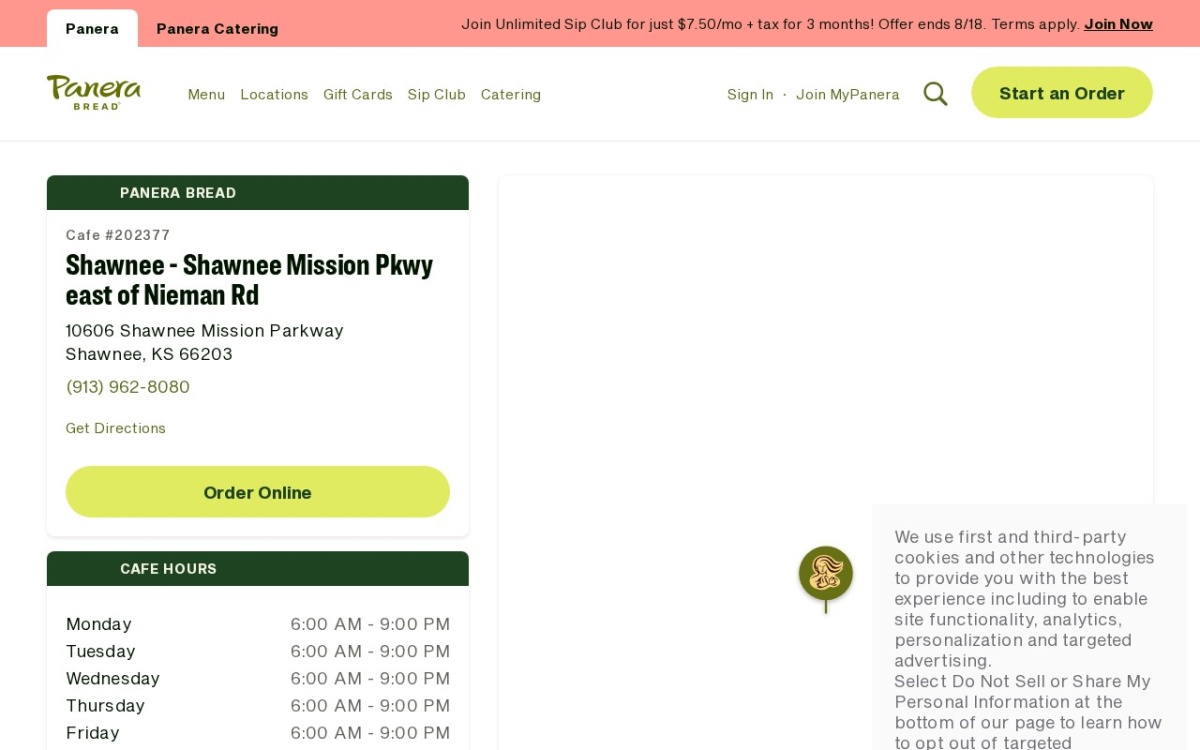The image size is (1200, 750).
Task: Click the Join Now banner link
Action: [1118, 24]
